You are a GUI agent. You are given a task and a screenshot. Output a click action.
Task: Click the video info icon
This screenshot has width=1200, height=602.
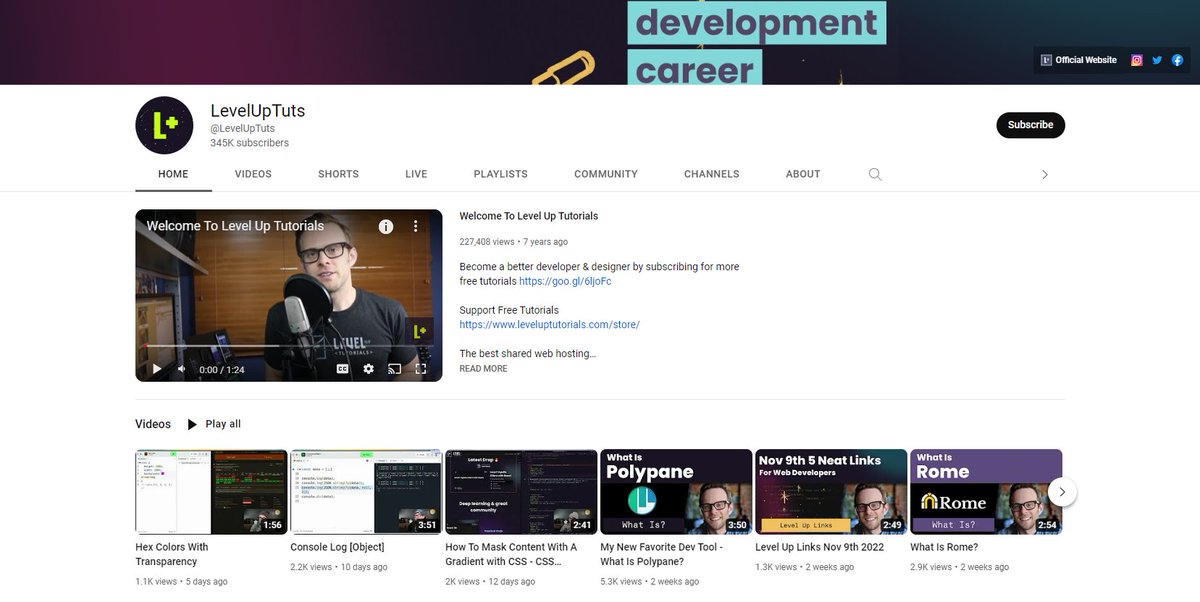point(386,226)
